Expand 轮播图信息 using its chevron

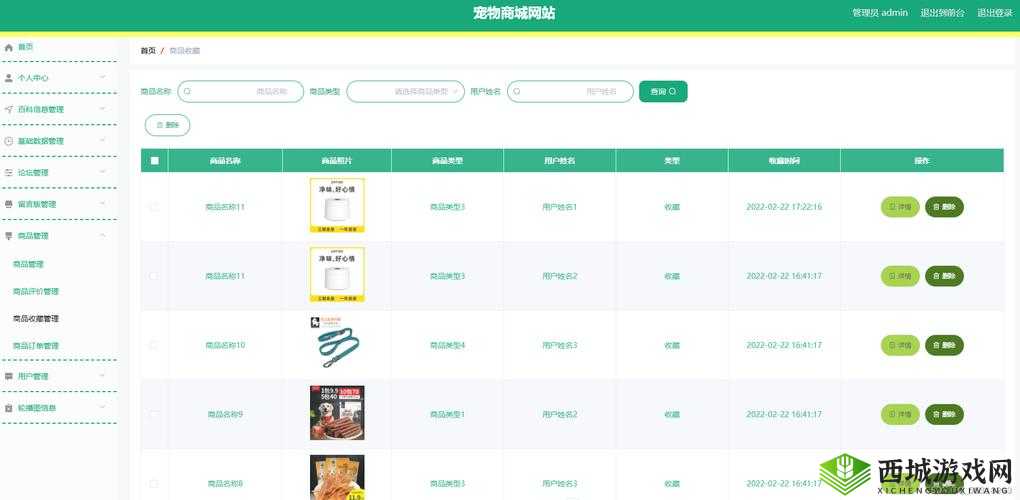[x=102, y=408]
